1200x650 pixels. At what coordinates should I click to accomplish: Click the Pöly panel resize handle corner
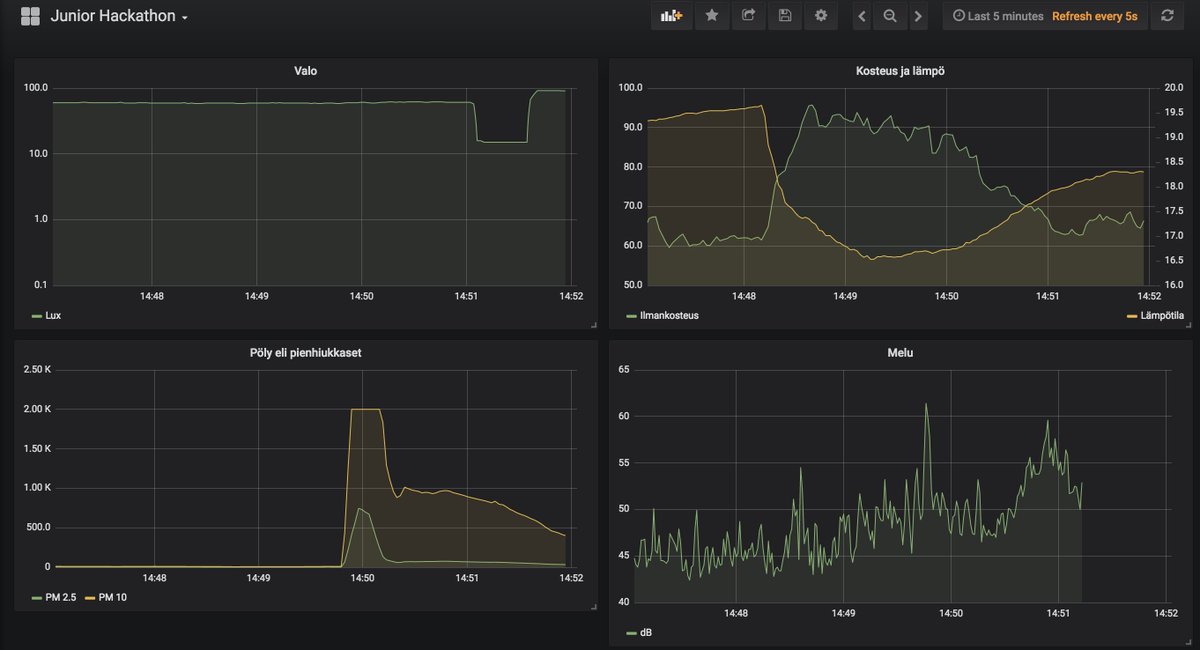click(x=593, y=607)
